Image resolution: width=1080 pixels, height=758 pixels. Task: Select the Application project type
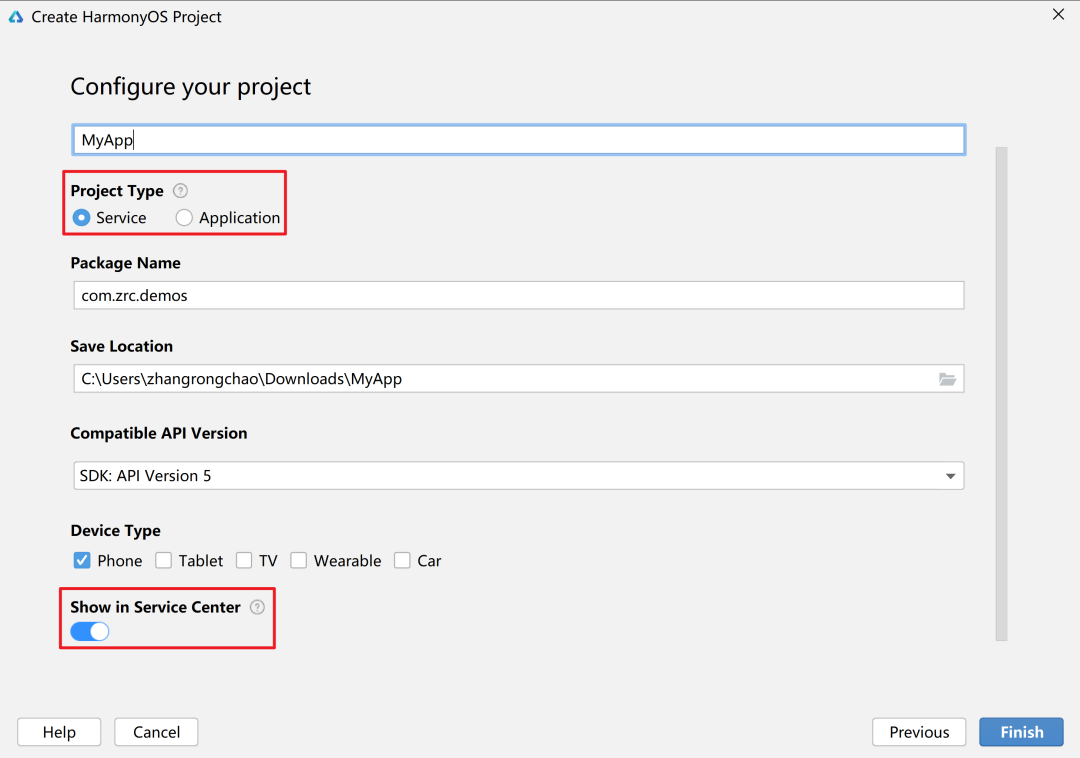[184, 218]
